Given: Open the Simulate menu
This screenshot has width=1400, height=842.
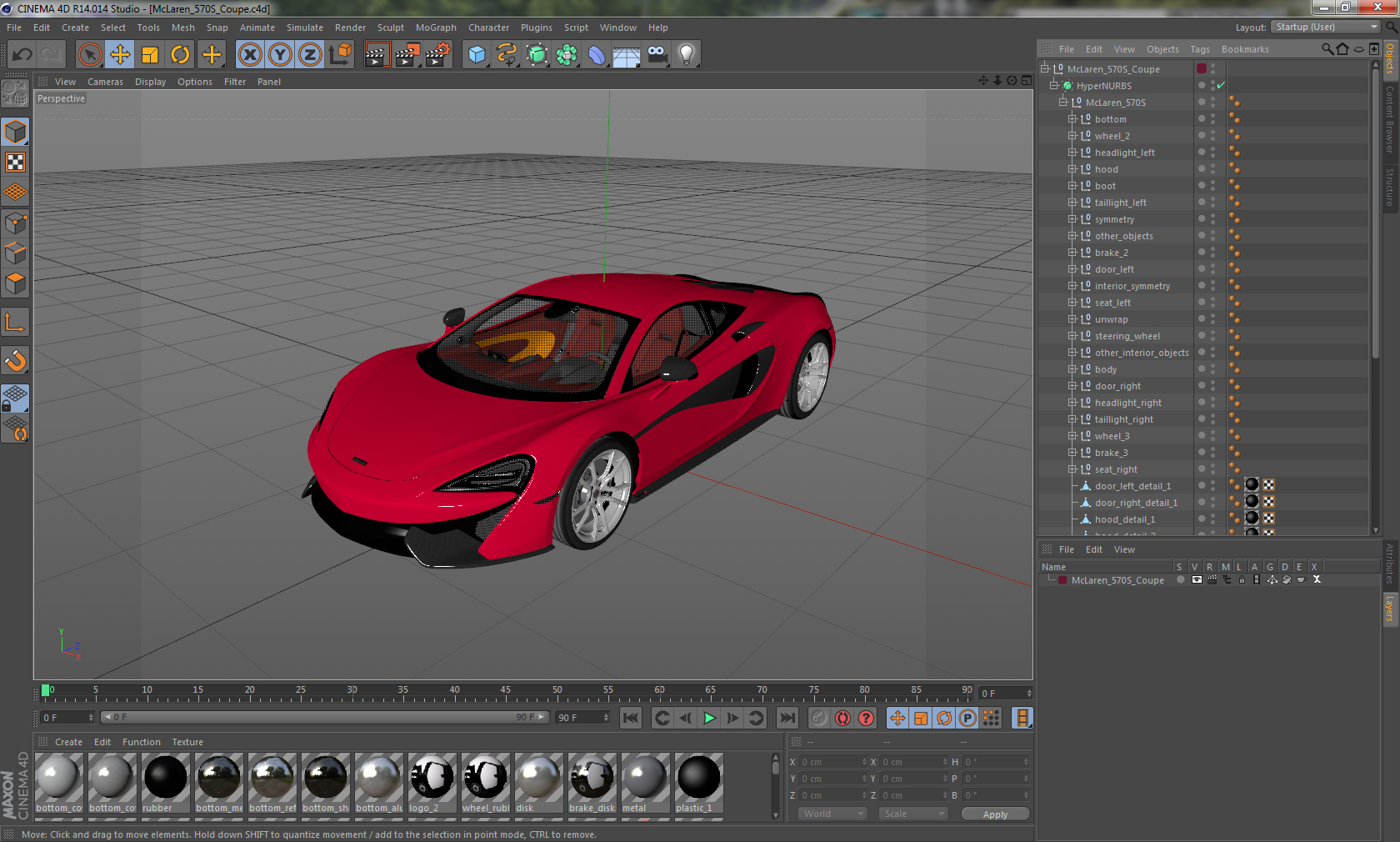Looking at the screenshot, I should pos(305,28).
